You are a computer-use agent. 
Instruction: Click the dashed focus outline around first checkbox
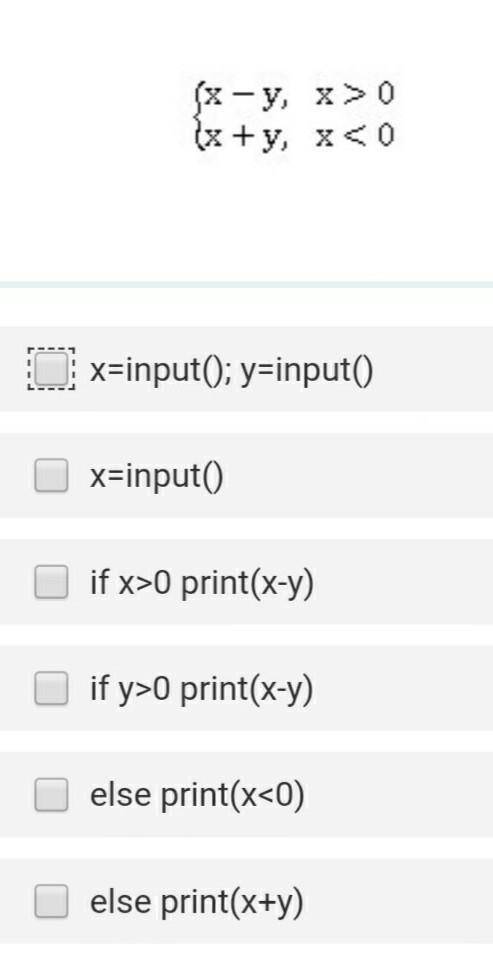pos(51,369)
